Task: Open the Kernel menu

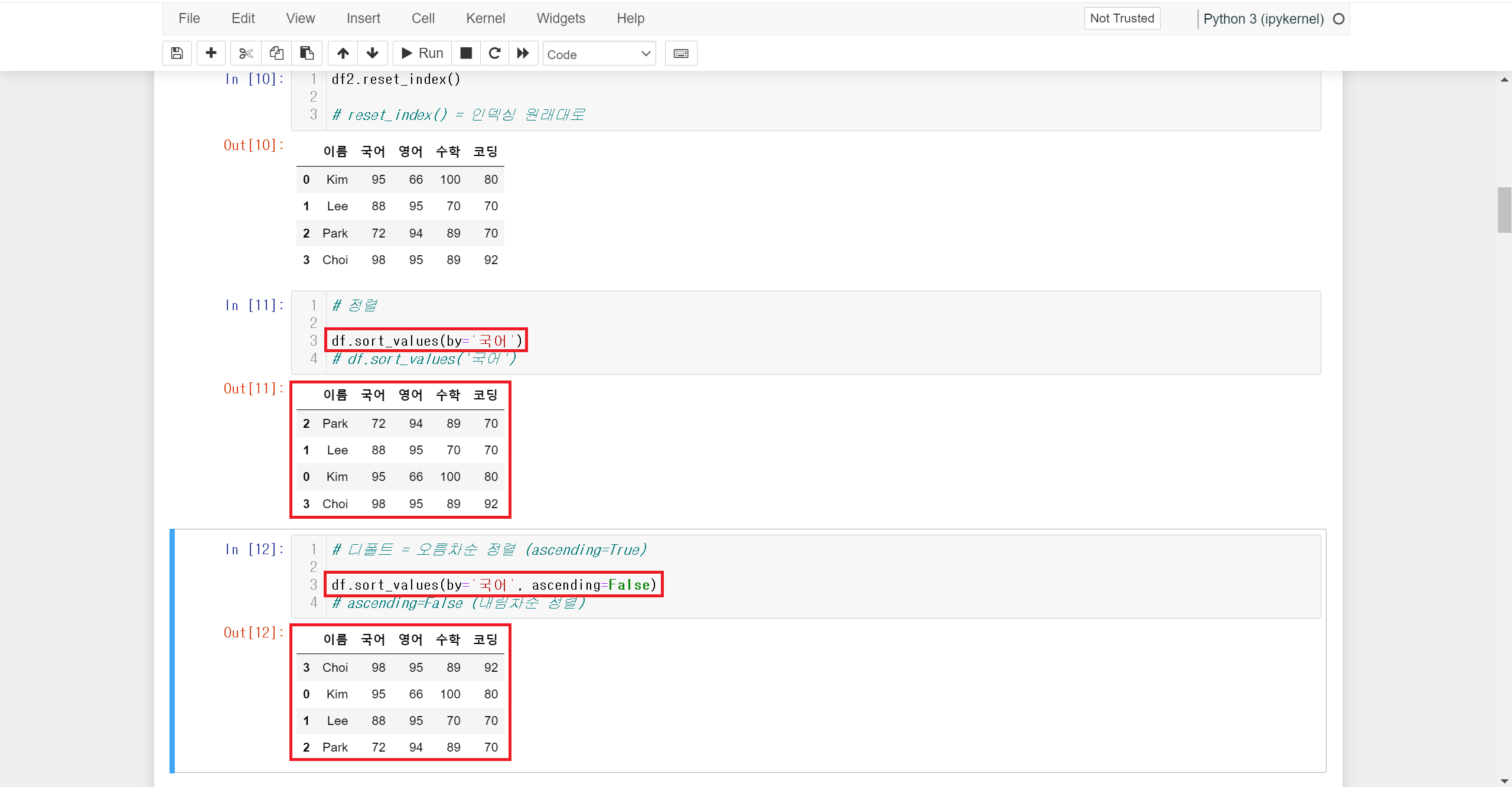Action: point(485,18)
